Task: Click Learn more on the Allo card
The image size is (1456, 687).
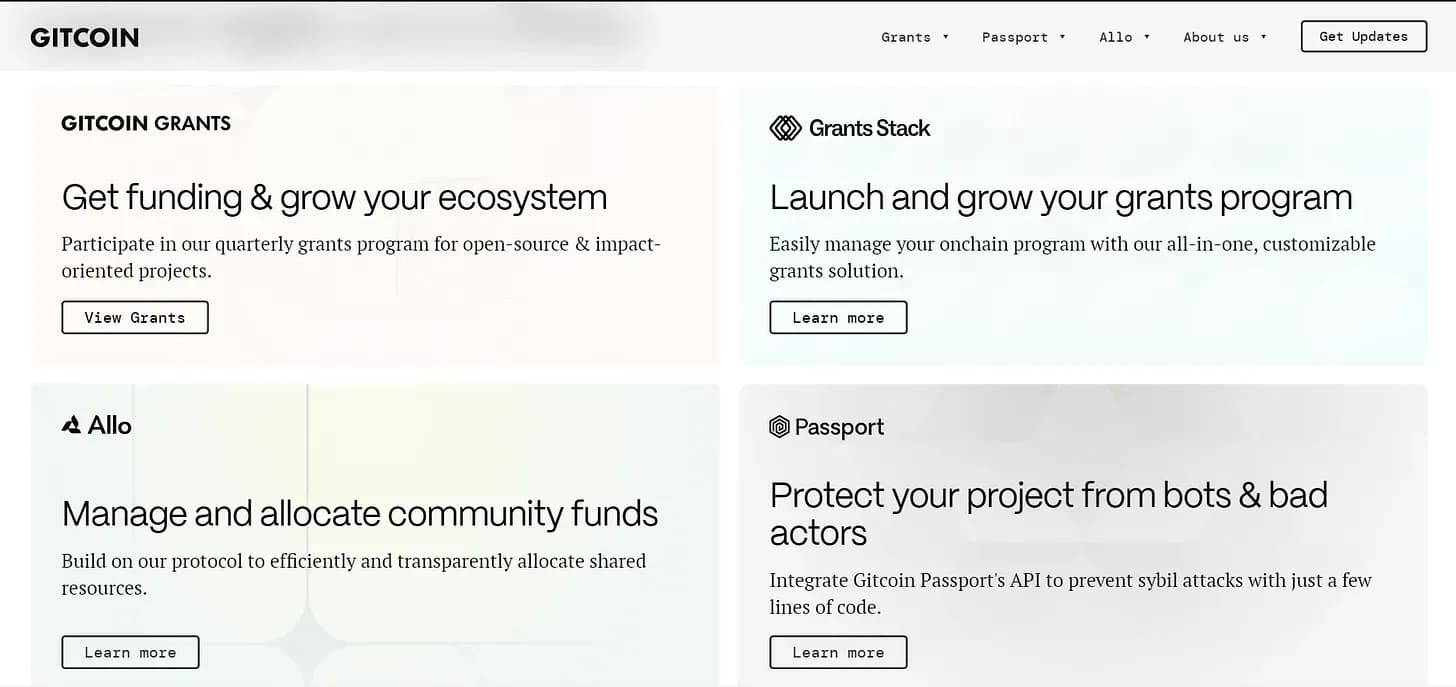Action: pyautogui.click(x=130, y=651)
